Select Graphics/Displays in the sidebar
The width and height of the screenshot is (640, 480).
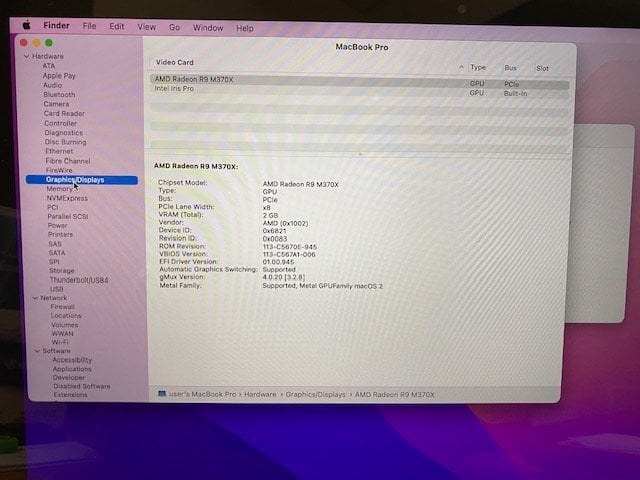(82, 180)
